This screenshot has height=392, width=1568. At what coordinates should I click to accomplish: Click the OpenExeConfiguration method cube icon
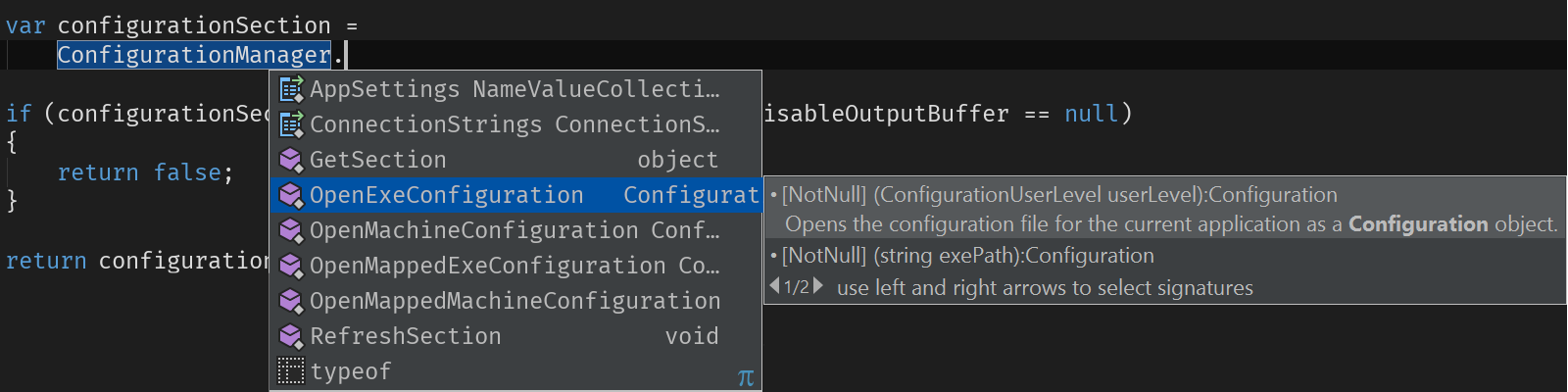tap(291, 195)
